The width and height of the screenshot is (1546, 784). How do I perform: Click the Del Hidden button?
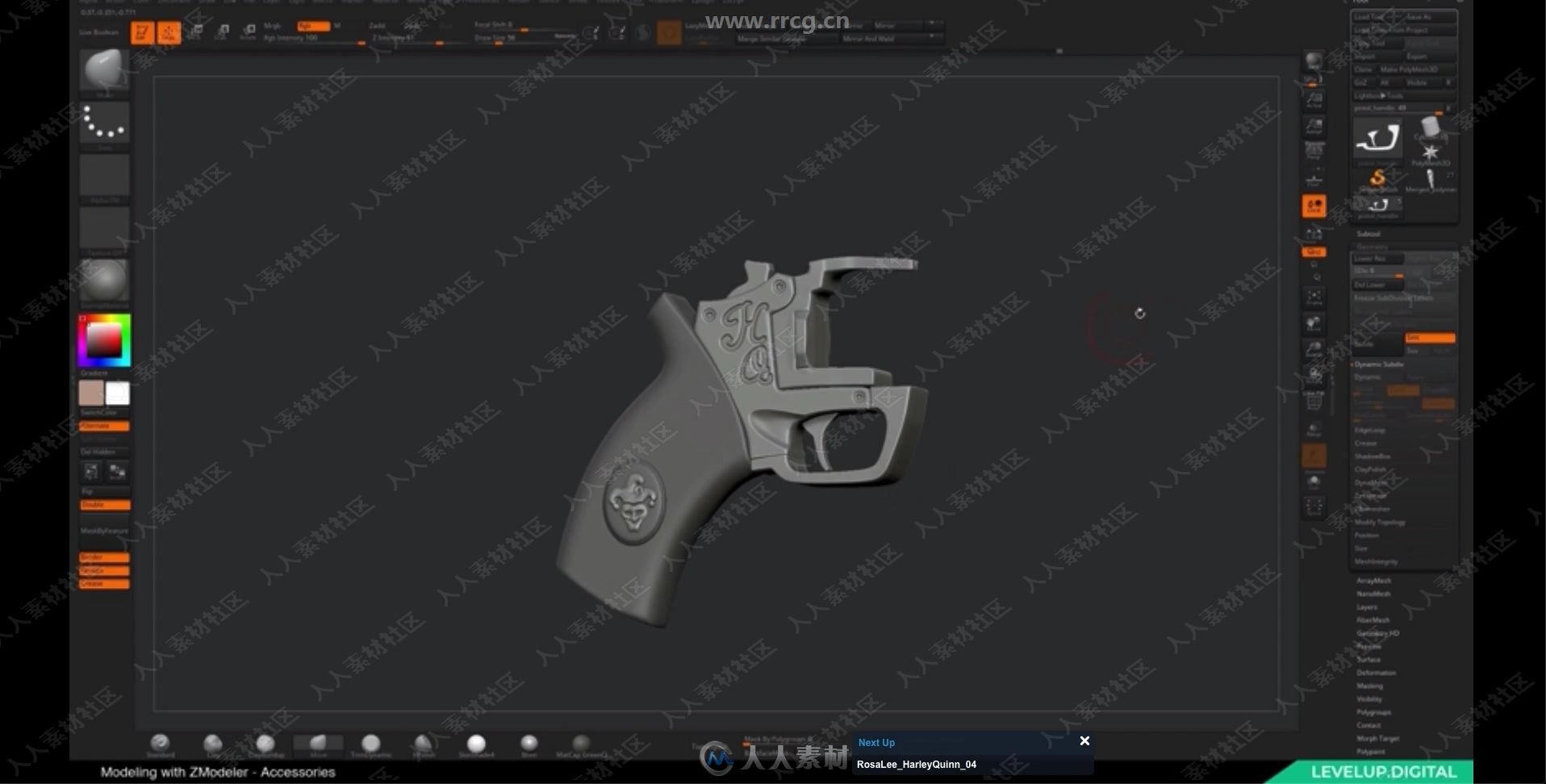104,452
